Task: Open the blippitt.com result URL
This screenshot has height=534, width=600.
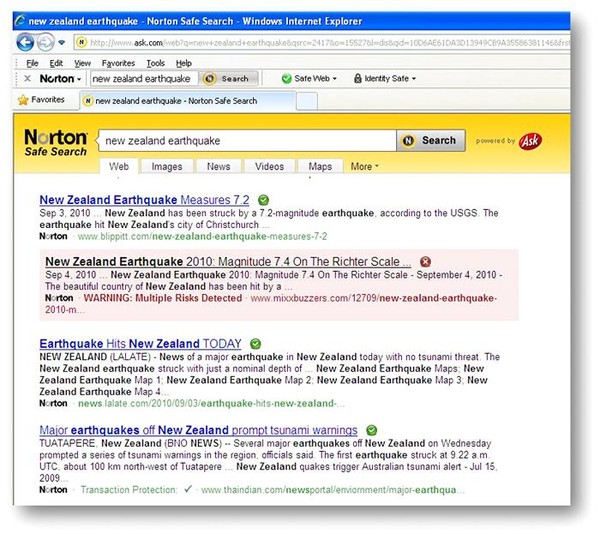Action: pos(202,237)
